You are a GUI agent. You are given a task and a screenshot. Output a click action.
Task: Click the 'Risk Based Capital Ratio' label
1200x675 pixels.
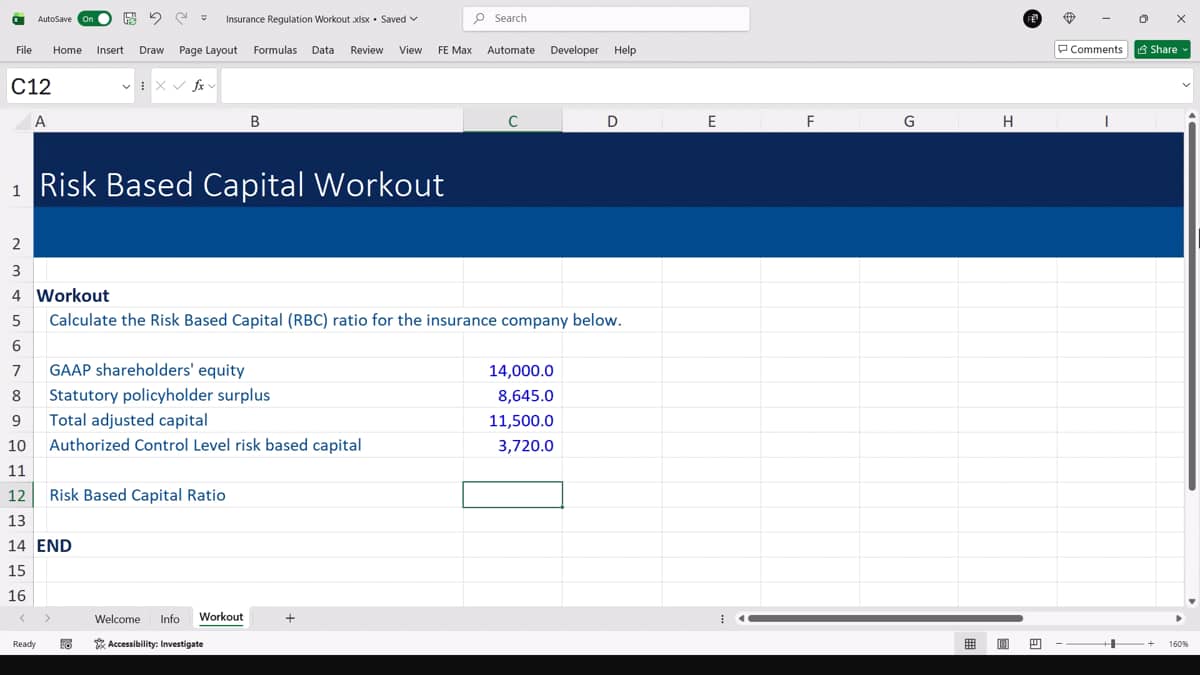(137, 495)
